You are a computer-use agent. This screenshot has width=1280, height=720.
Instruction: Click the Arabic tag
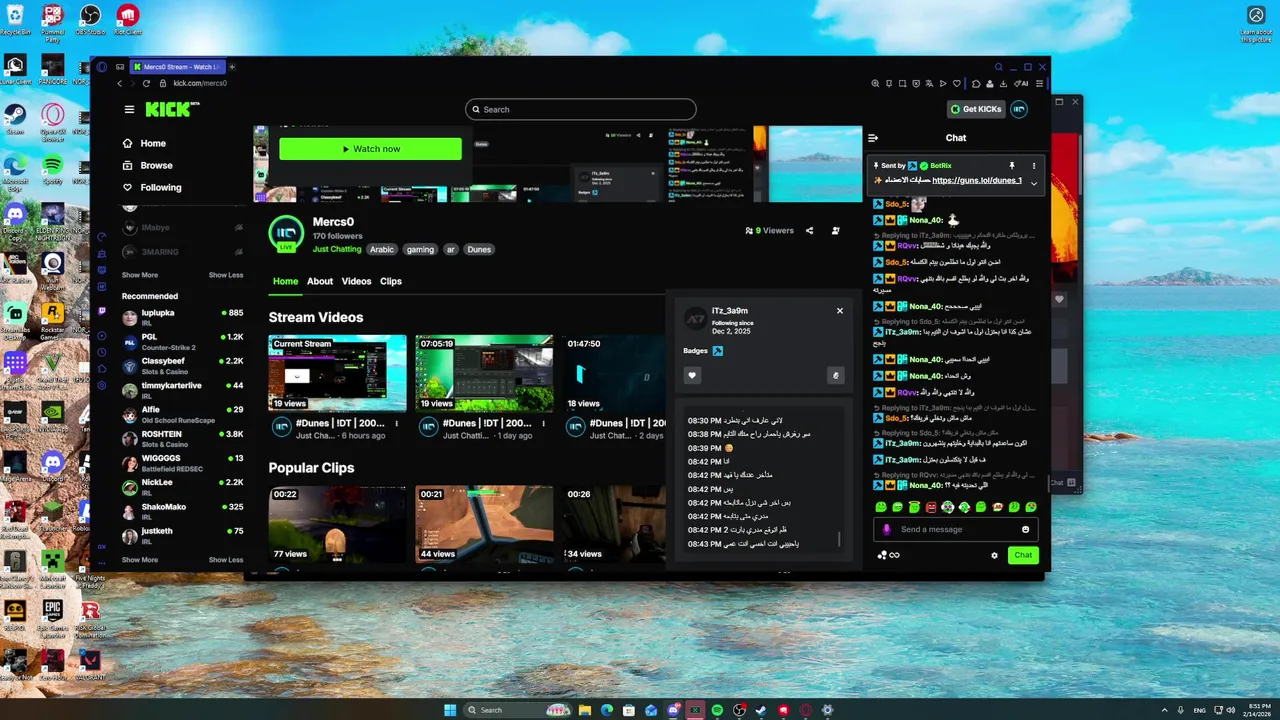(x=382, y=250)
